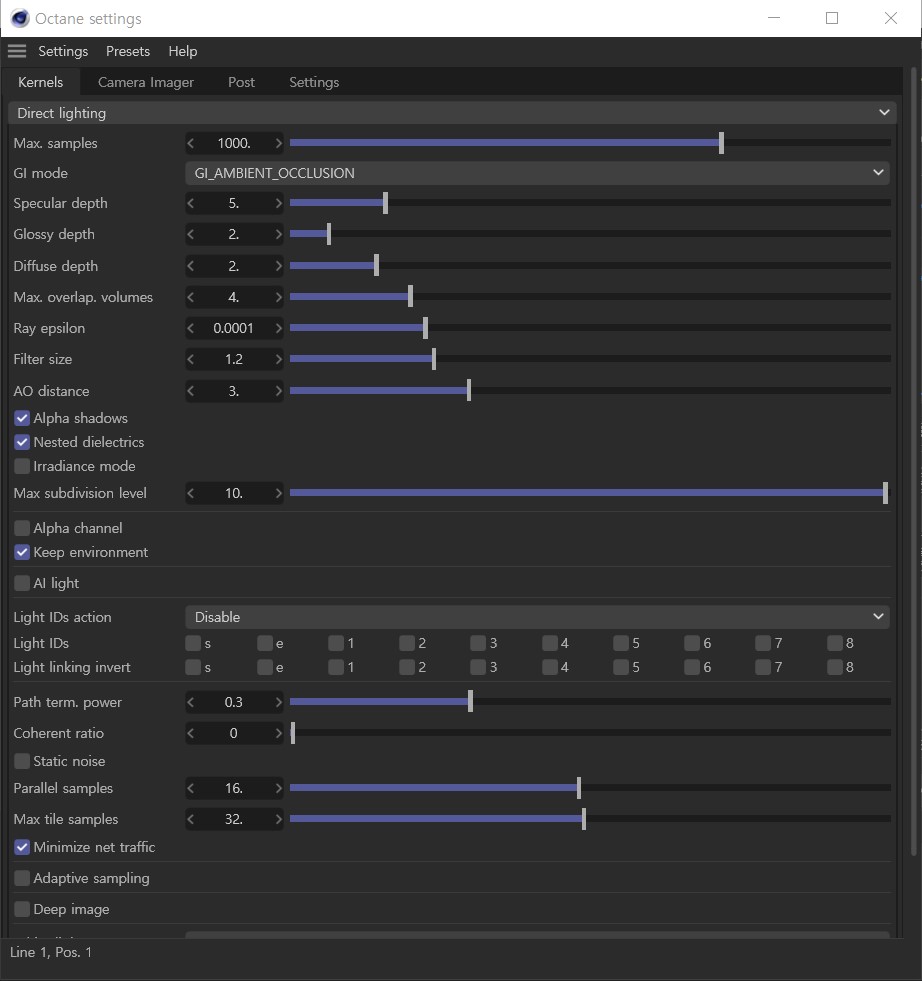Decrease Max subdivision level left arrow
The image size is (922, 981).
coord(191,493)
